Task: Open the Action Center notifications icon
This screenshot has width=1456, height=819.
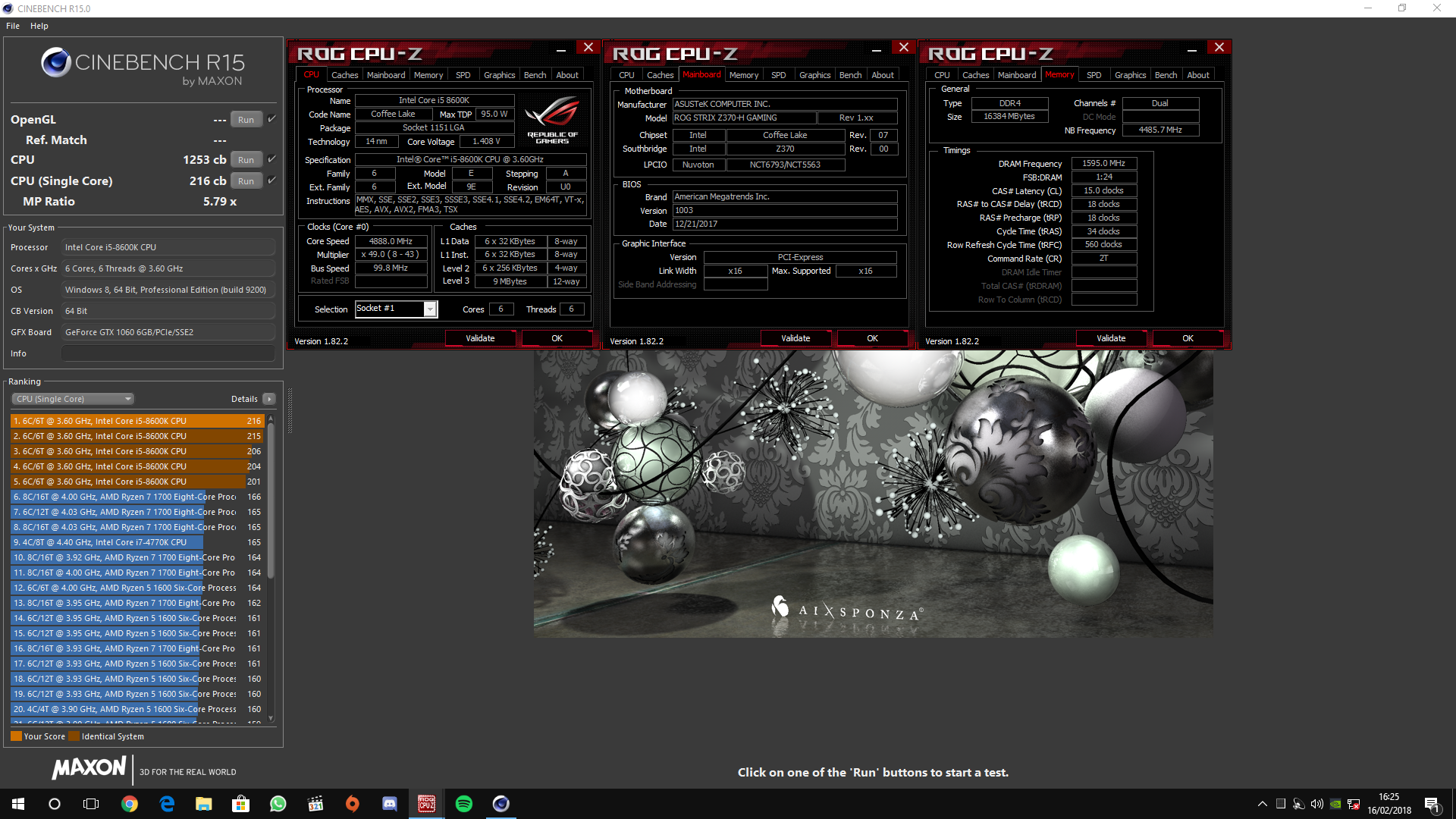Action: 1432,804
